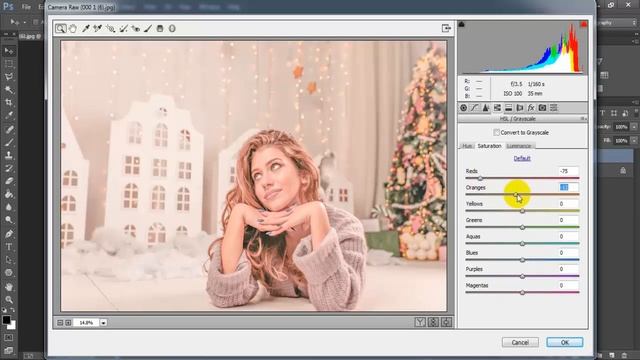Open the Camera Calibration panel icon
Viewport: 640px width, 360px height.
(542, 108)
